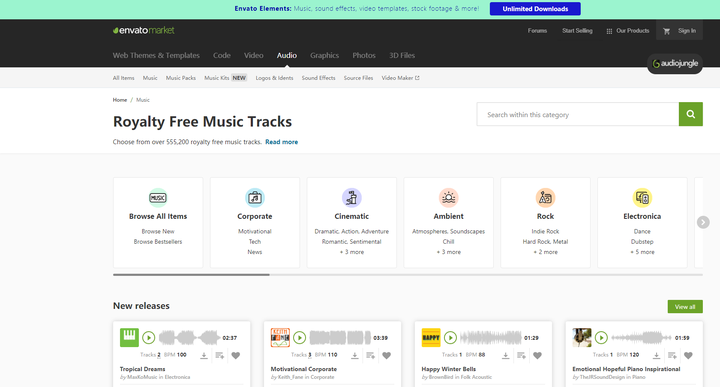Seek in the Tropical Dreams waveform
The height and width of the screenshot is (387, 720).
(189, 338)
